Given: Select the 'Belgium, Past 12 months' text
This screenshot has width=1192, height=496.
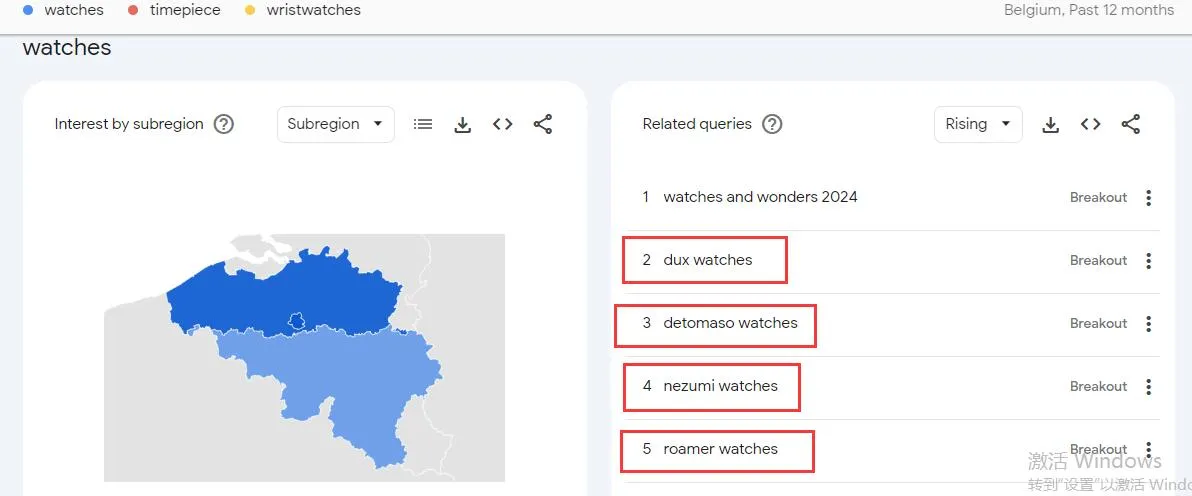Looking at the screenshot, I should coord(1089,10).
